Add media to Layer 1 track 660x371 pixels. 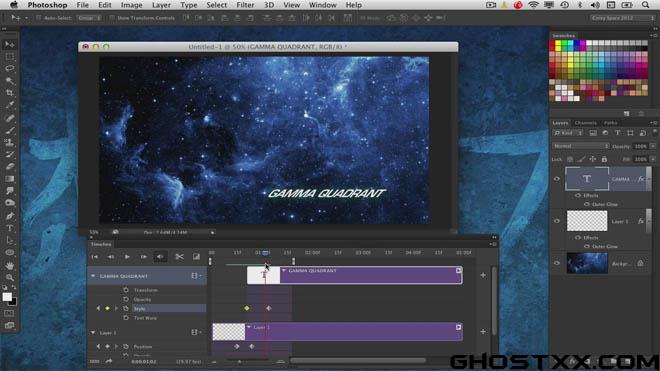483,332
